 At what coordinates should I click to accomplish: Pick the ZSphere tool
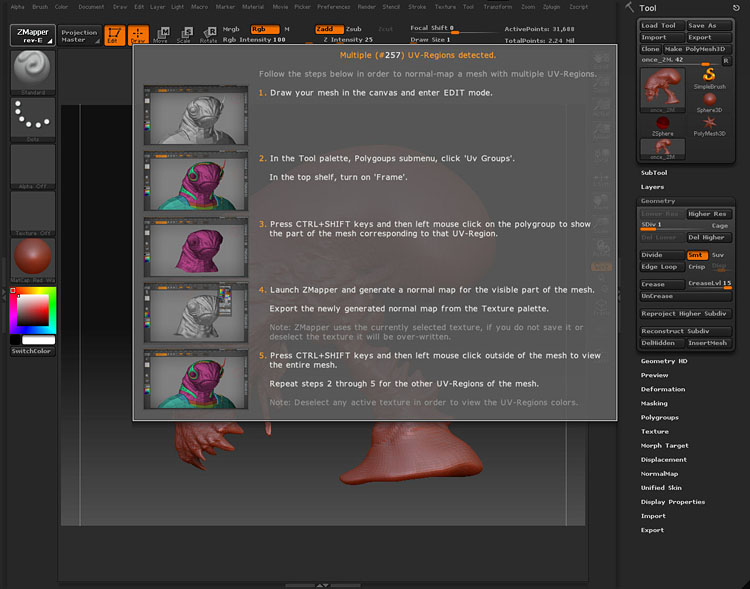tap(662, 124)
